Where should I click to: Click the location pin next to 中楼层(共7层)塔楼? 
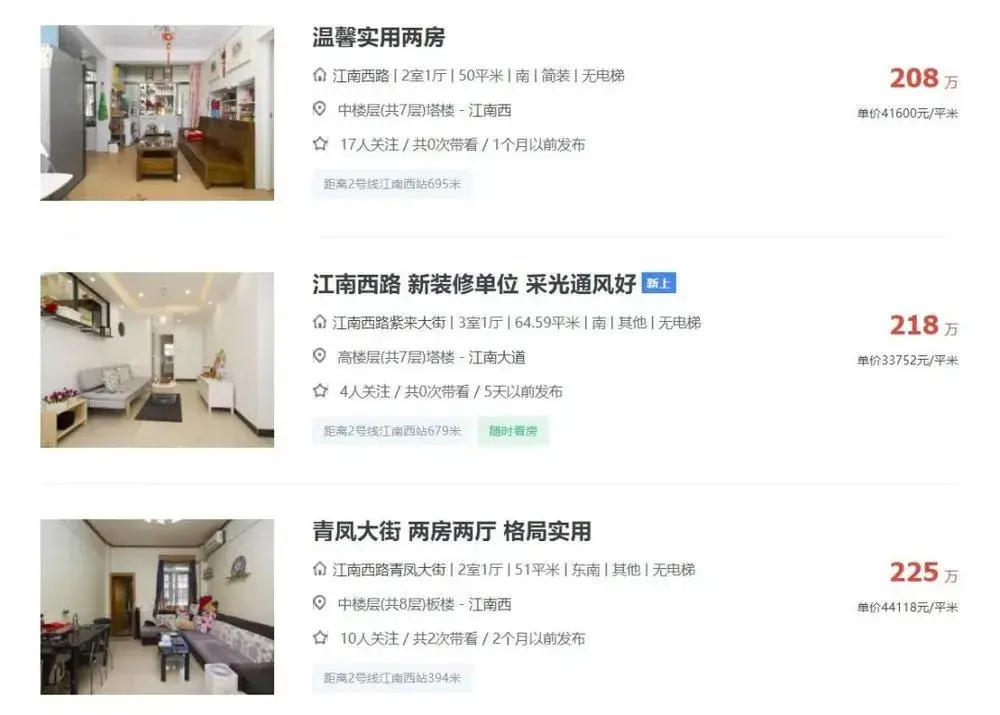tap(320, 109)
